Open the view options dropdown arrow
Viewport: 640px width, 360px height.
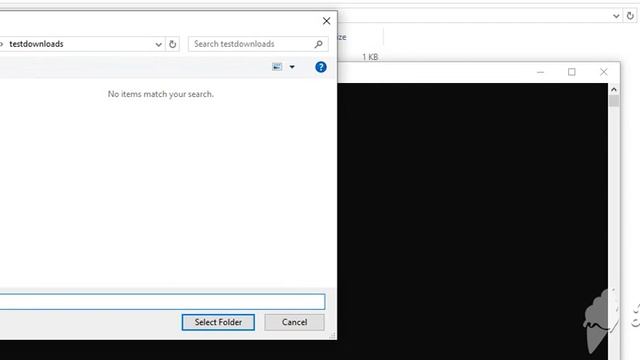tap(292, 67)
